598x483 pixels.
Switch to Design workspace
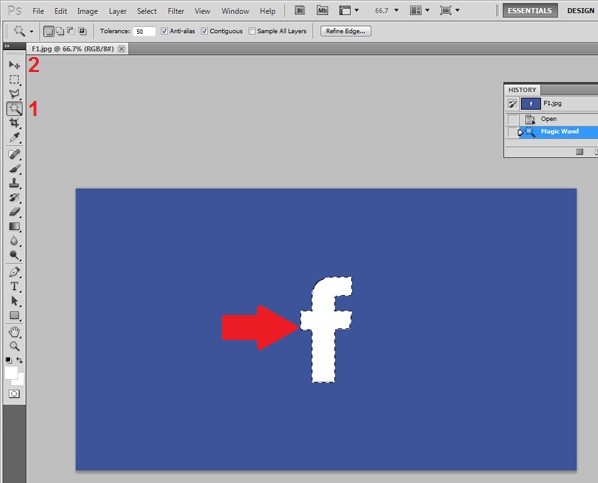click(x=580, y=11)
